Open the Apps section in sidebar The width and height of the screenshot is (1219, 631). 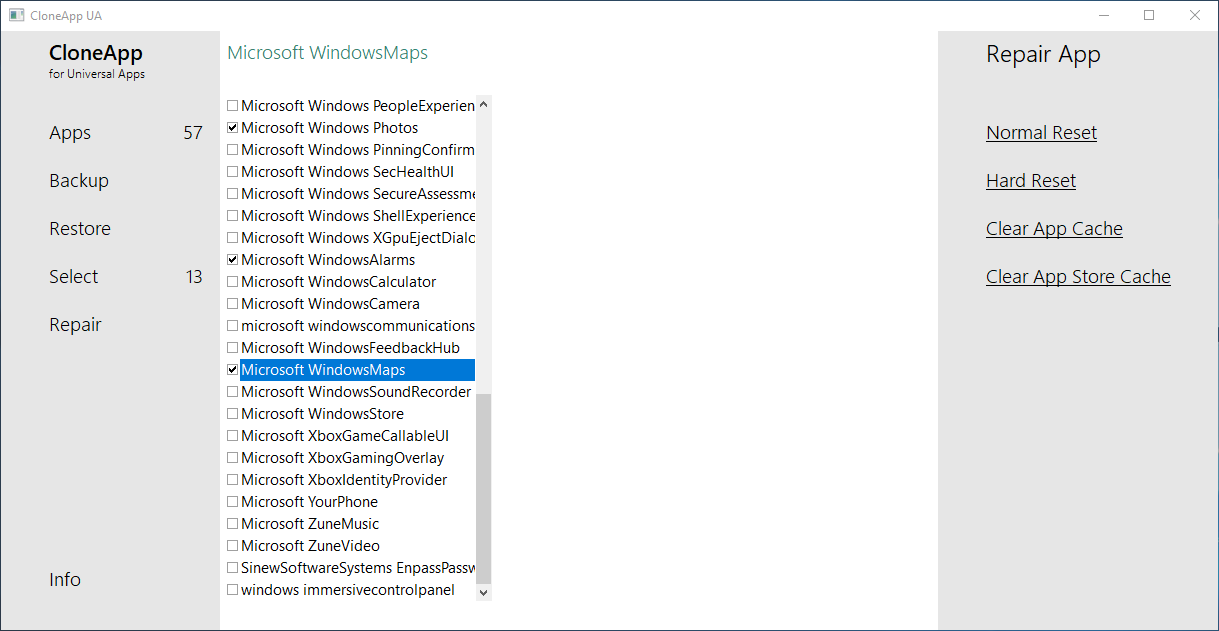click(x=70, y=133)
